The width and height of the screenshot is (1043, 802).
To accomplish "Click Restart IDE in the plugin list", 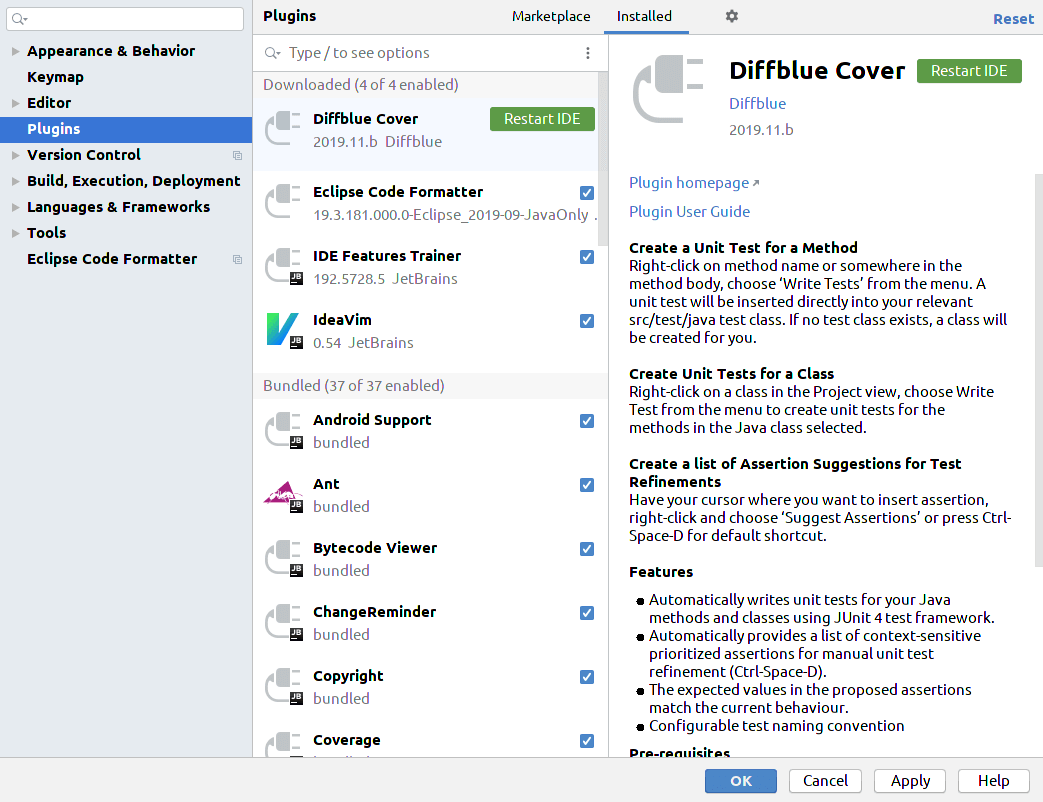I will 542,119.
